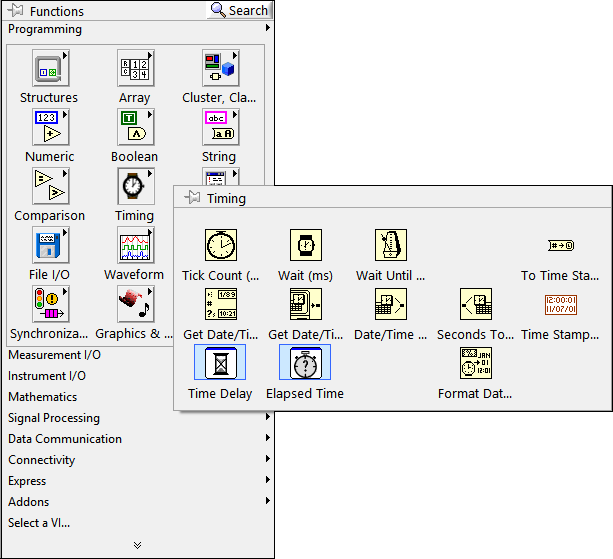Image resolution: width=613 pixels, height=559 pixels.
Task: Open the Numeric palette icon
Action: (x=50, y=127)
